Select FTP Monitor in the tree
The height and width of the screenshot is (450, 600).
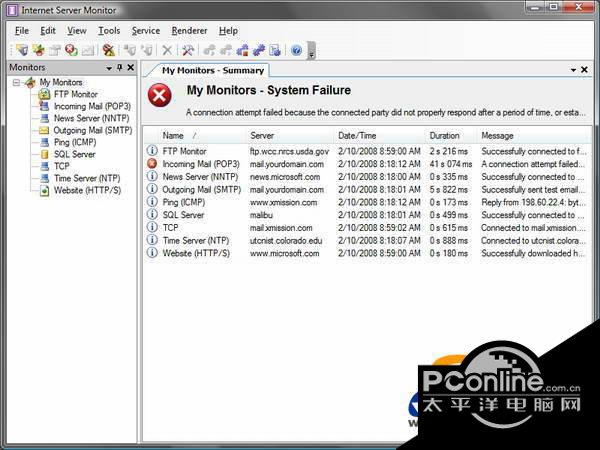(x=76, y=94)
